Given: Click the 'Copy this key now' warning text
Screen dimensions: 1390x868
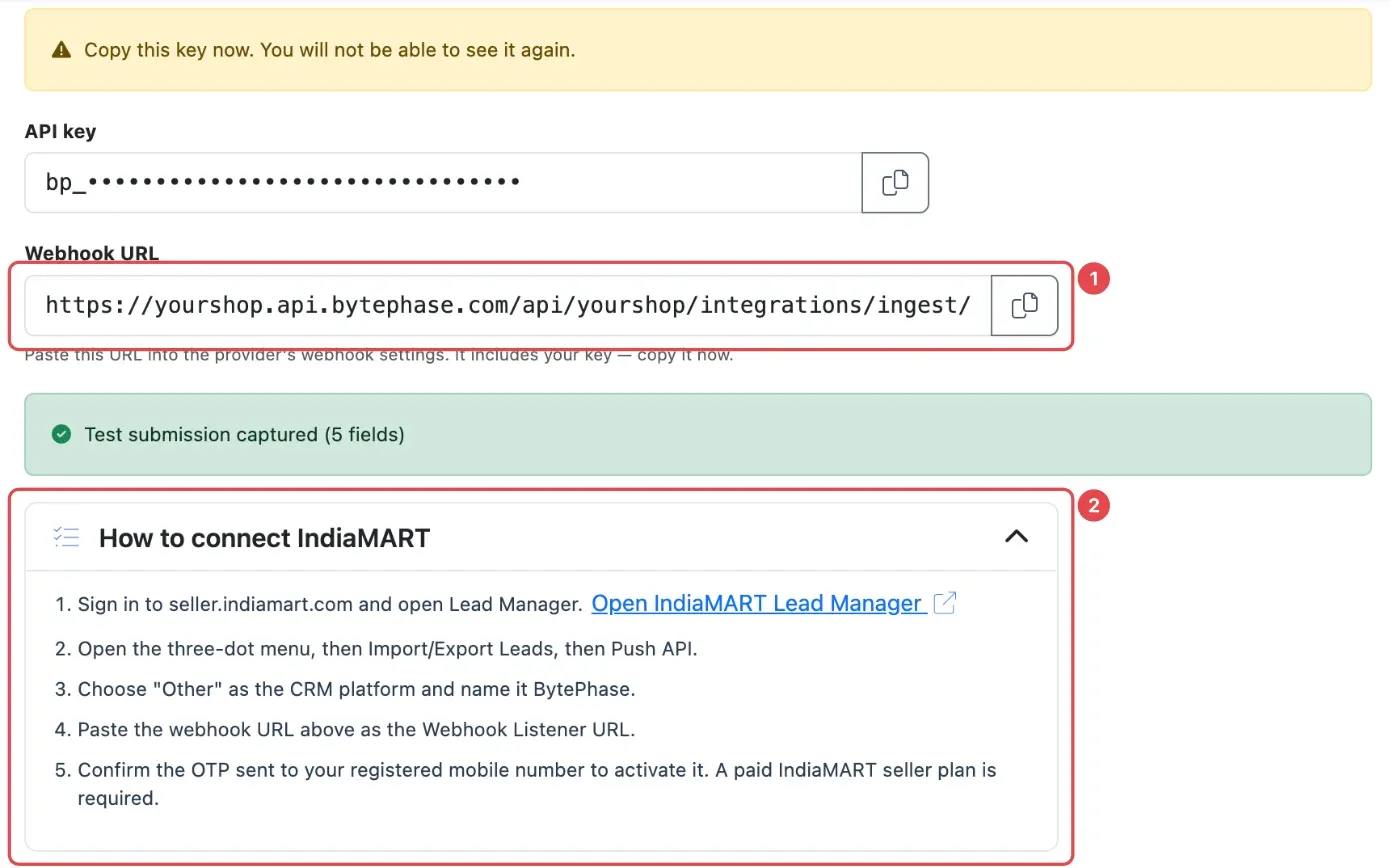Looking at the screenshot, I should pyautogui.click(x=330, y=50).
